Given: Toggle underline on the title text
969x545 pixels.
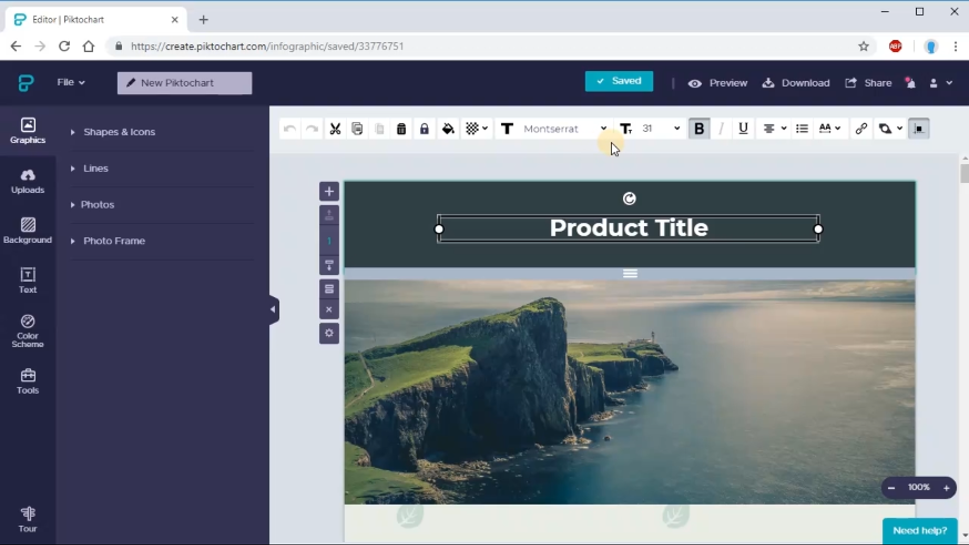Looking at the screenshot, I should coord(743,129).
